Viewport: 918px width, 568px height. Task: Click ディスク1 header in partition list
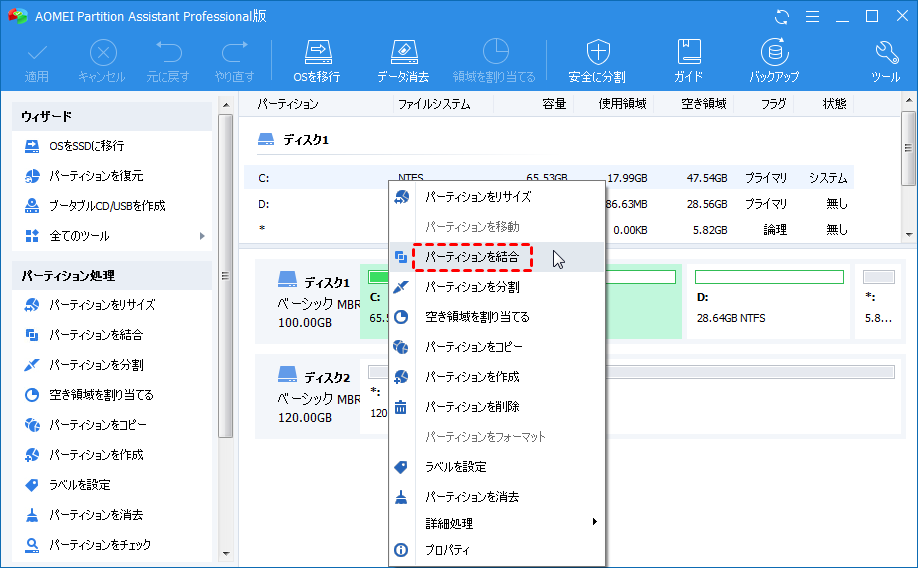[x=306, y=140]
